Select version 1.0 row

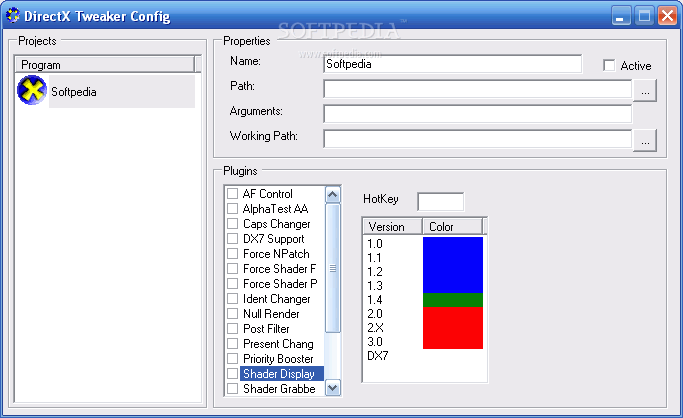[x=375, y=244]
